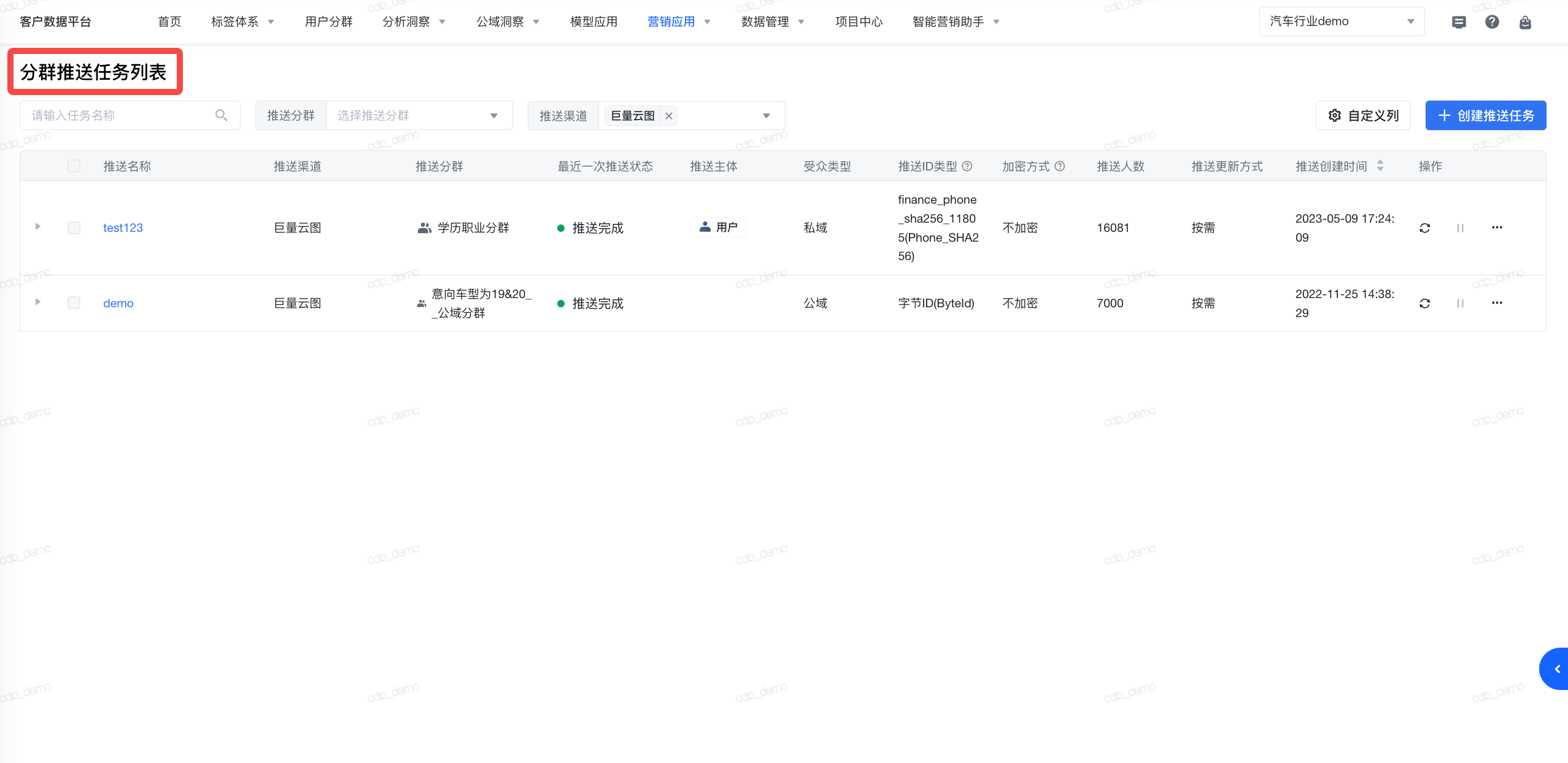
Task: Open the 推送分群 selection dropdown
Action: pyautogui.click(x=419, y=116)
